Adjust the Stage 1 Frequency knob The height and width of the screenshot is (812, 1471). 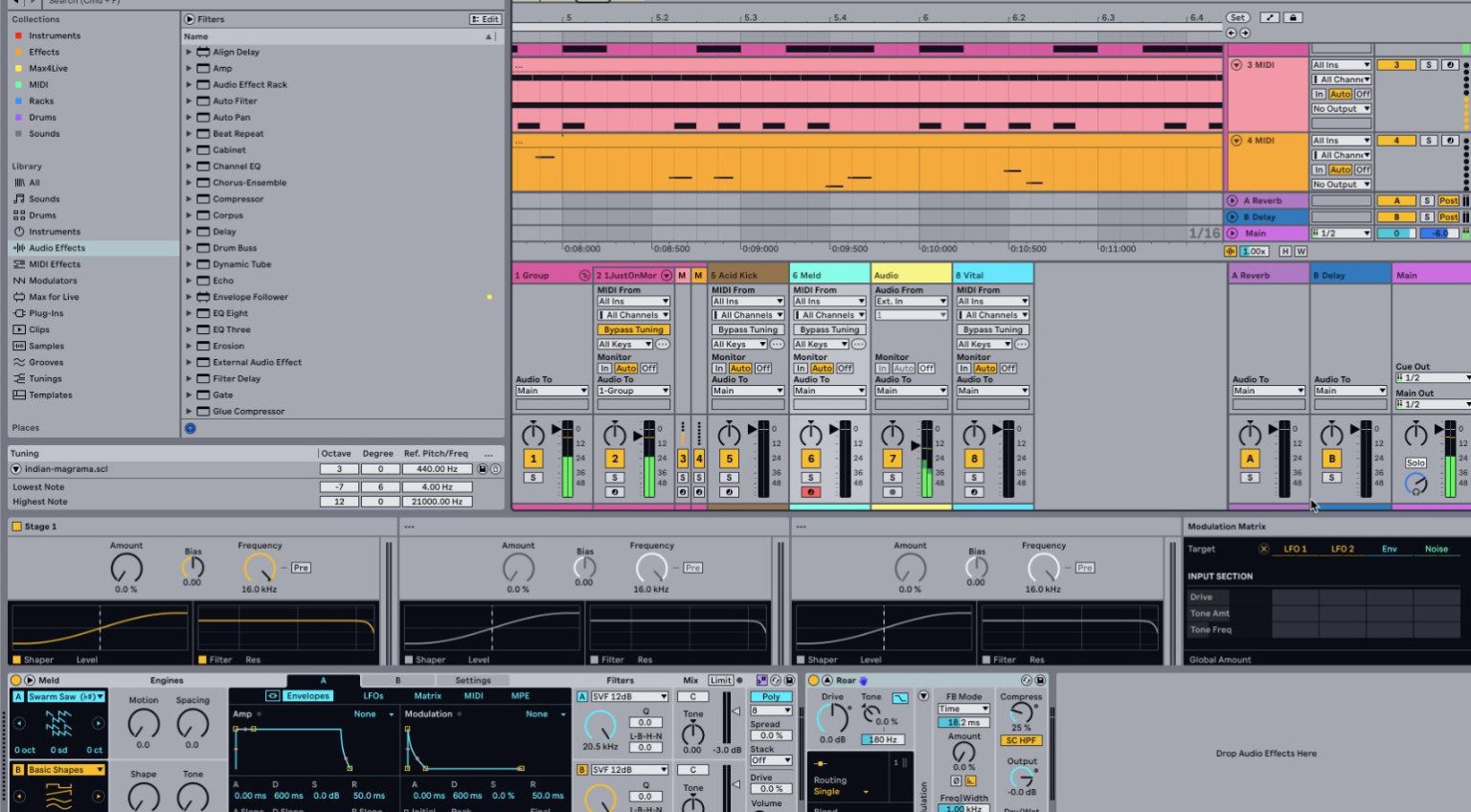tap(259, 568)
